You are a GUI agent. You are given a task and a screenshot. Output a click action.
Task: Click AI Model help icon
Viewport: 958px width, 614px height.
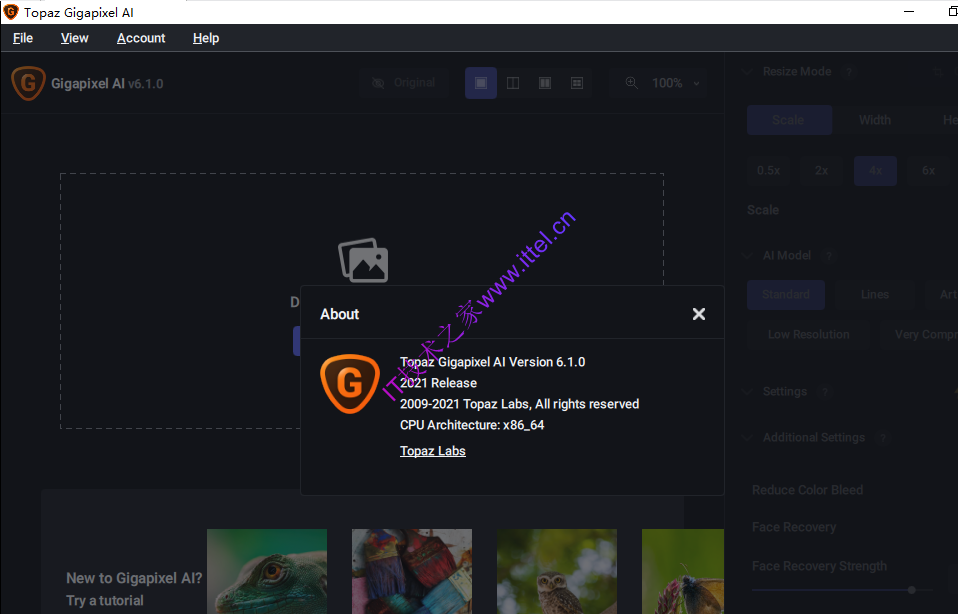click(829, 256)
